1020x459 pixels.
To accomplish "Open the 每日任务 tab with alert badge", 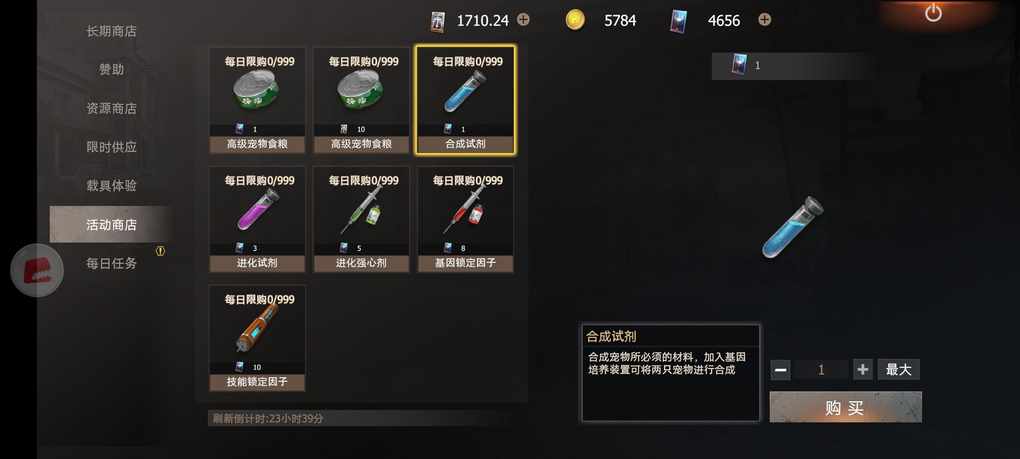I will (111, 263).
